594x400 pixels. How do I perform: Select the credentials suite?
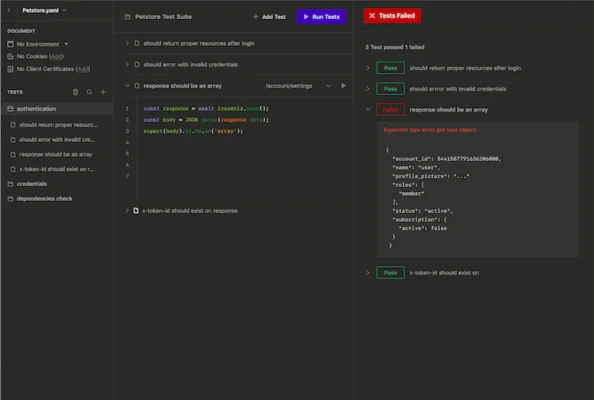pos(32,184)
